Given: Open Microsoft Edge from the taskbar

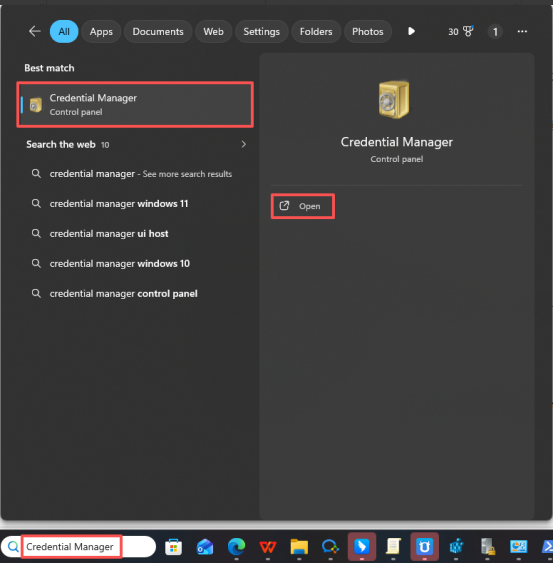Looking at the screenshot, I should point(236,547).
